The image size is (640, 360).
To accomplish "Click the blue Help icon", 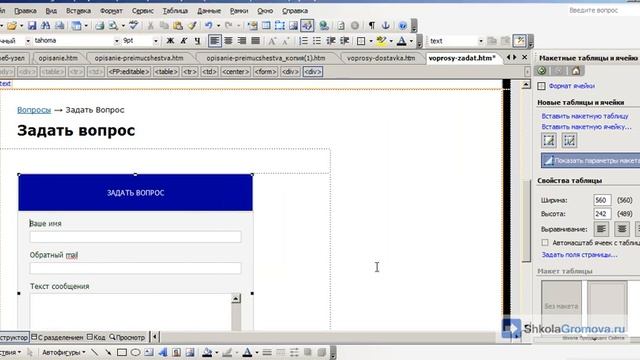I will tap(402, 26).
